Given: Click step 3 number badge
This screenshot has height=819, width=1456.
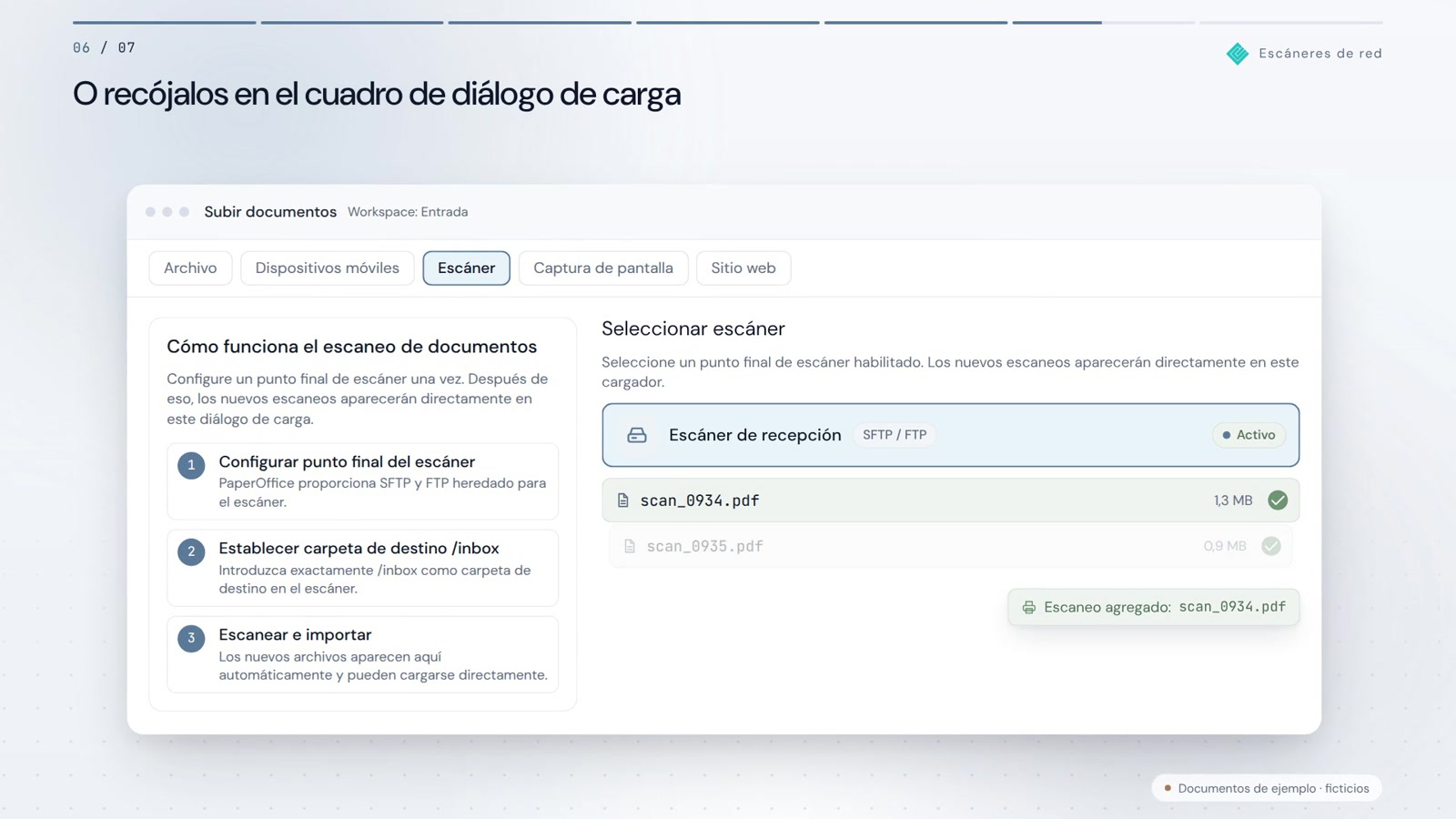Looking at the screenshot, I should (x=191, y=638).
